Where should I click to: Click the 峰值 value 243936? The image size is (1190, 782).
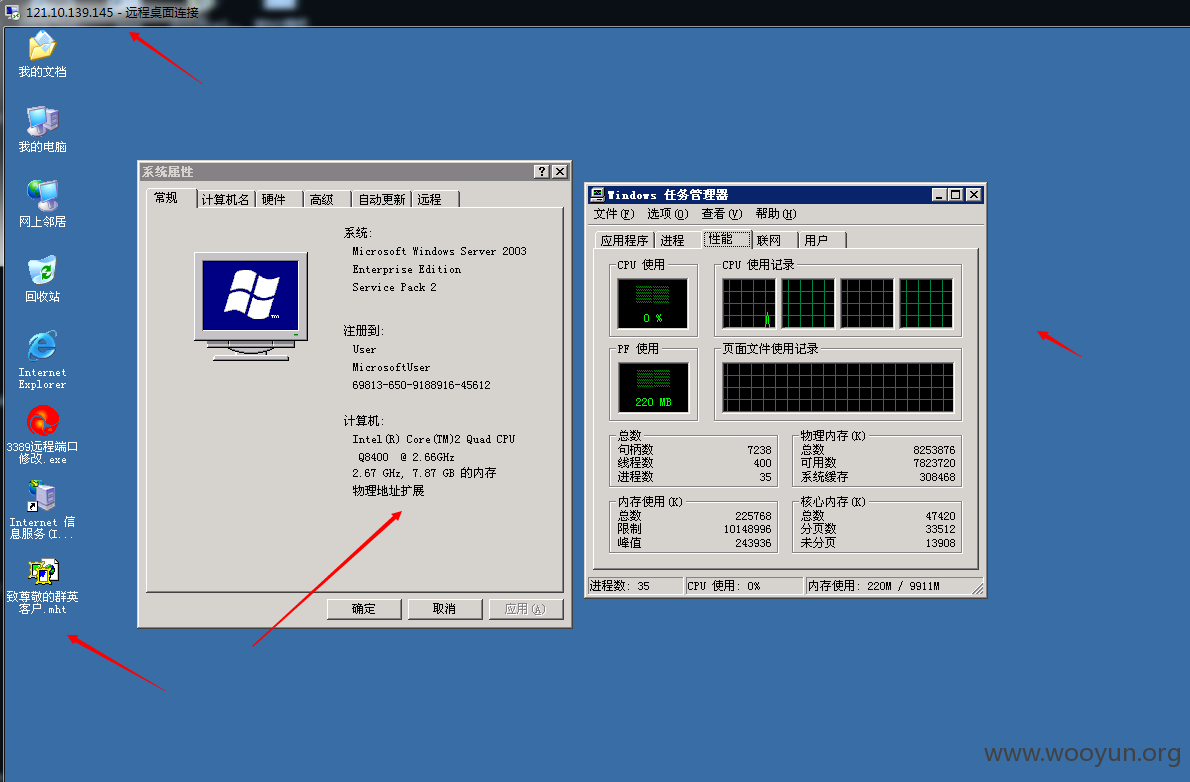click(x=753, y=544)
